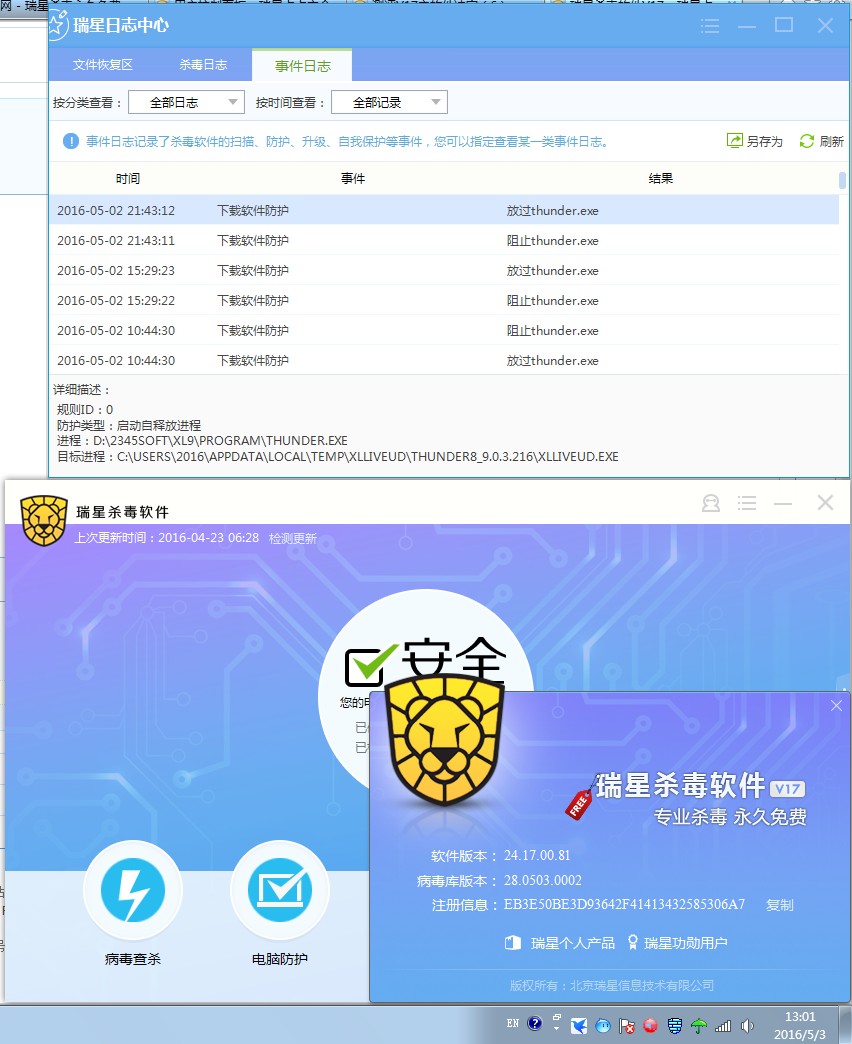Click the Rising log center star logo
Viewport: 852px width, 1044px height.
(x=59, y=25)
